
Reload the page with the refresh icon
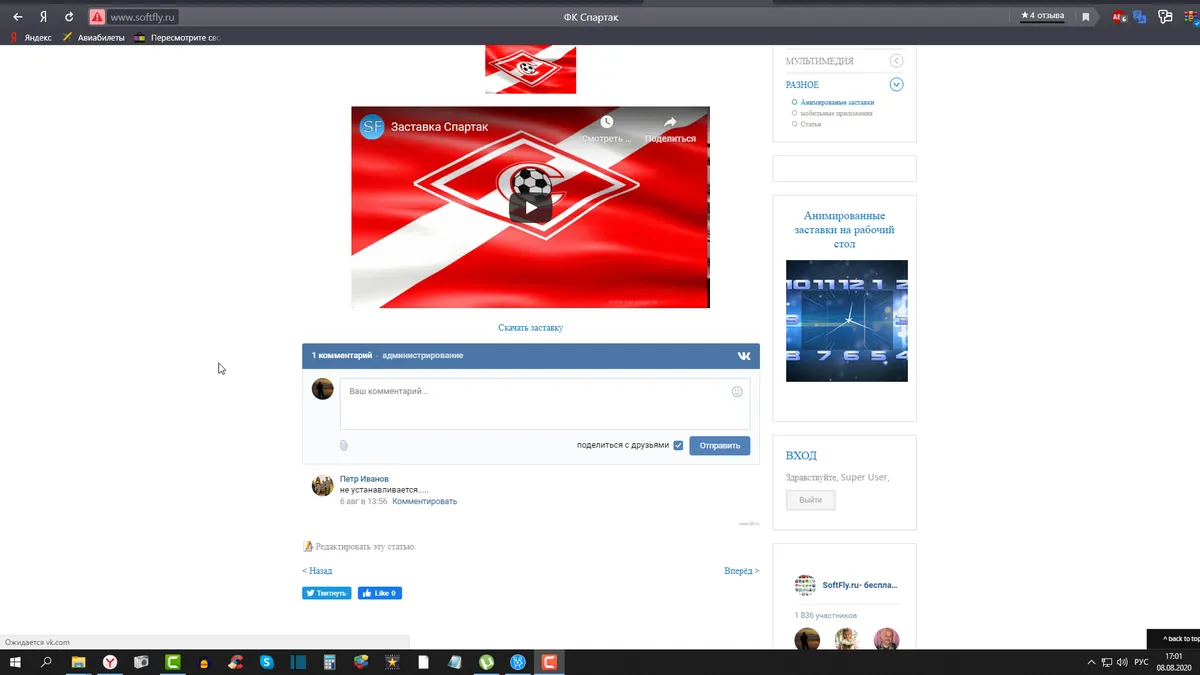[x=69, y=17]
